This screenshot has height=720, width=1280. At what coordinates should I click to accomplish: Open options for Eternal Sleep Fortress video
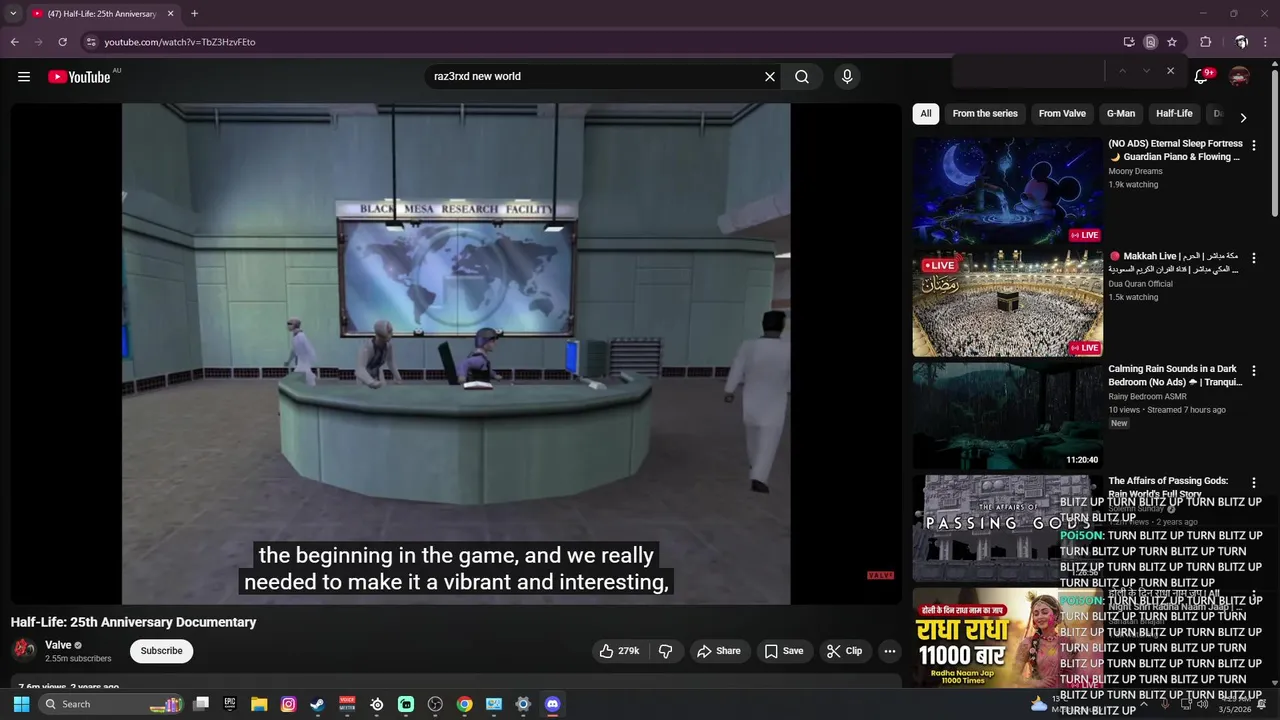pos(1254,145)
